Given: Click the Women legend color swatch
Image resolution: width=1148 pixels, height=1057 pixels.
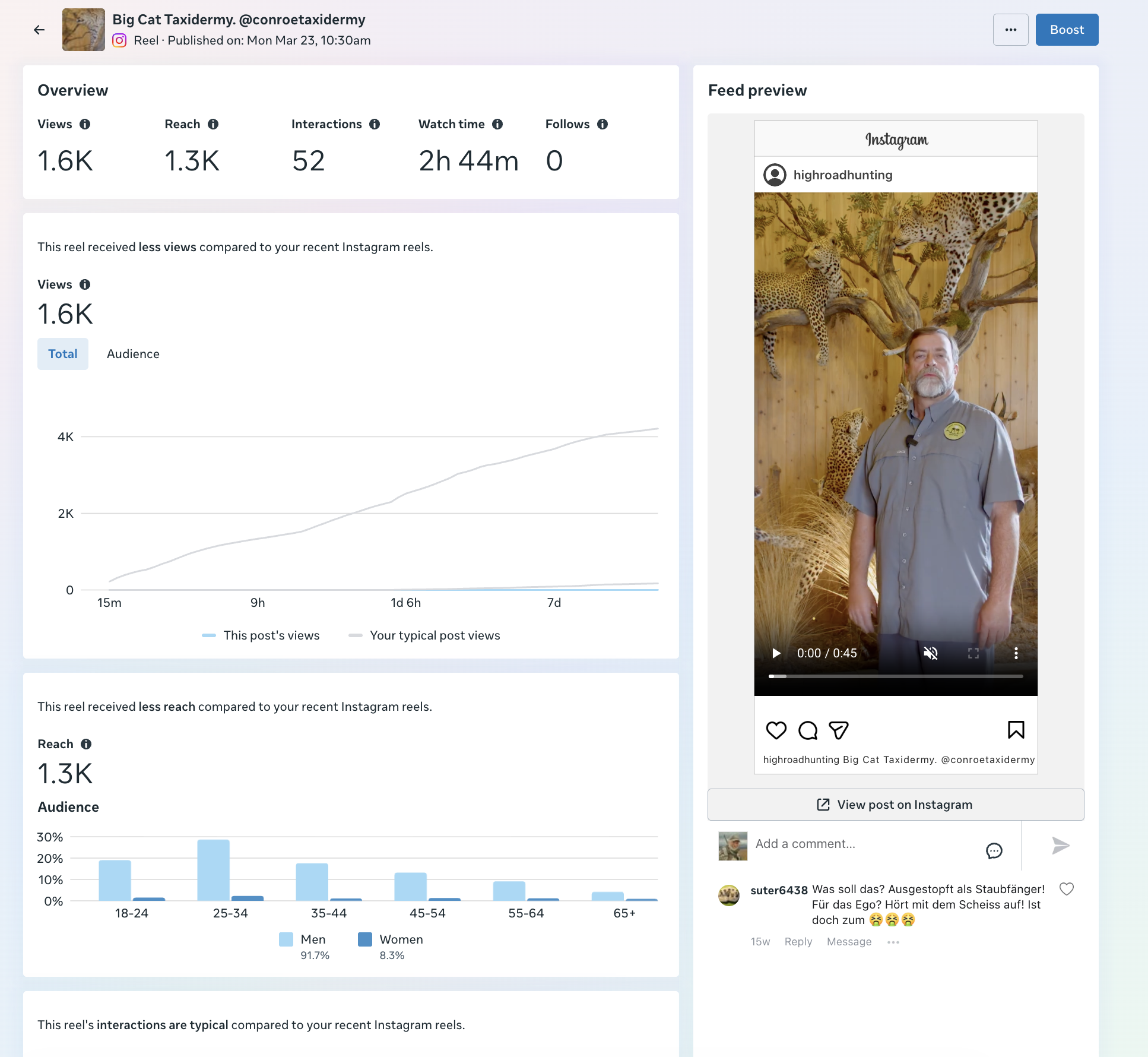Looking at the screenshot, I should pyautogui.click(x=365, y=939).
